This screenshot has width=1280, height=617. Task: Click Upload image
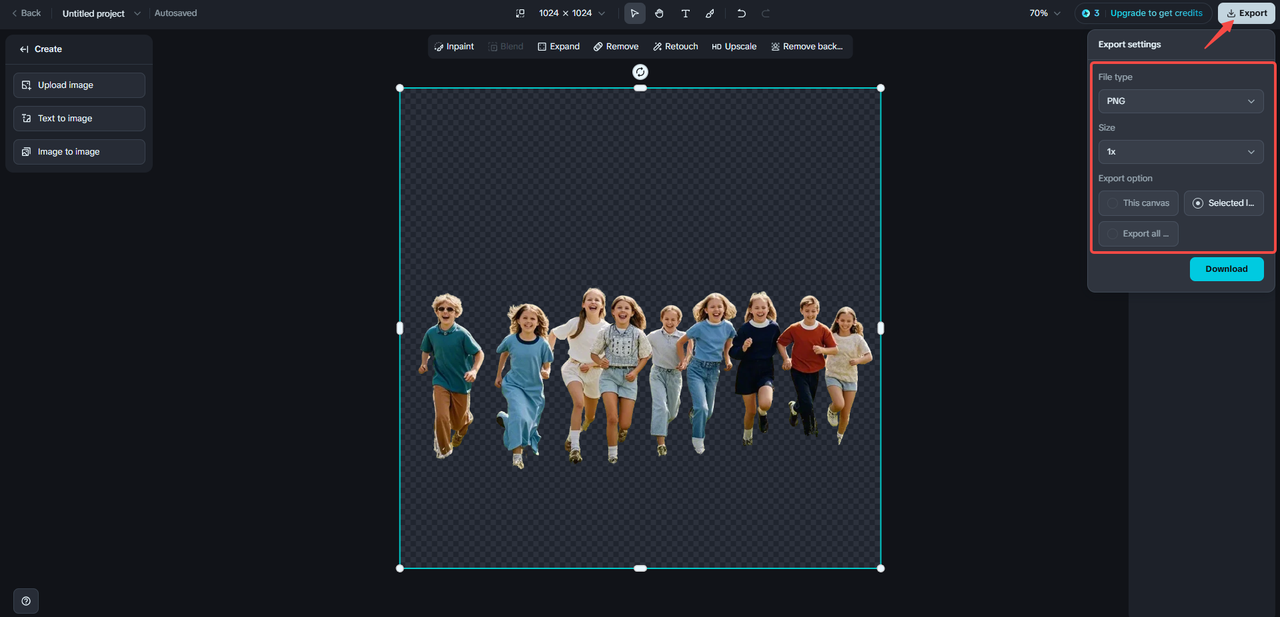(79, 85)
